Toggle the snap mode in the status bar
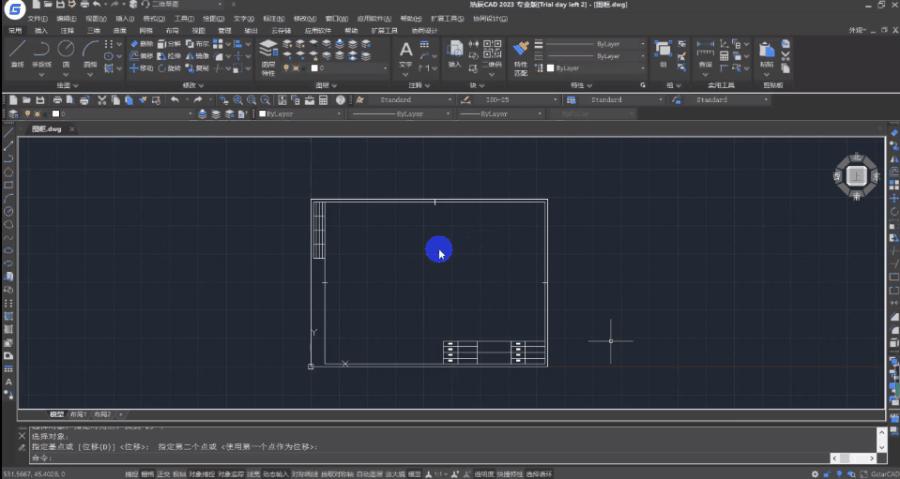 131,474
